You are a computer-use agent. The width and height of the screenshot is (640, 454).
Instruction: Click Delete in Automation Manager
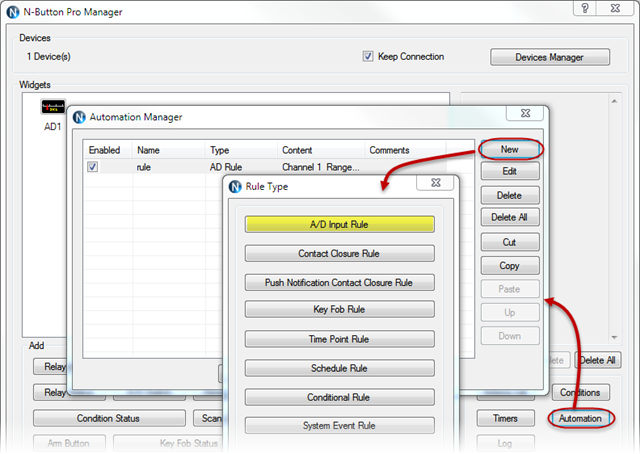pyautogui.click(x=509, y=195)
